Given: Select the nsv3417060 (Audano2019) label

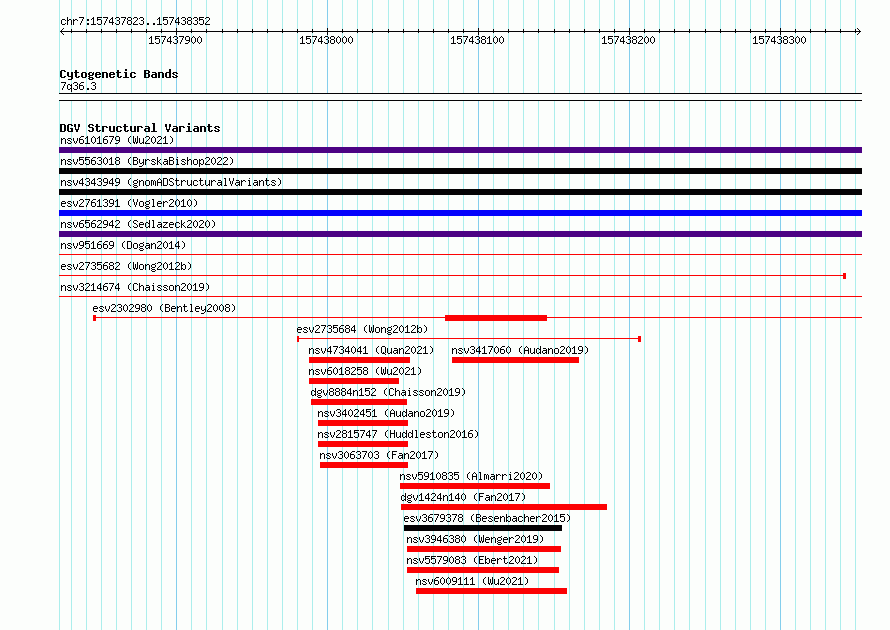Looking at the screenshot, I should tap(520, 350).
